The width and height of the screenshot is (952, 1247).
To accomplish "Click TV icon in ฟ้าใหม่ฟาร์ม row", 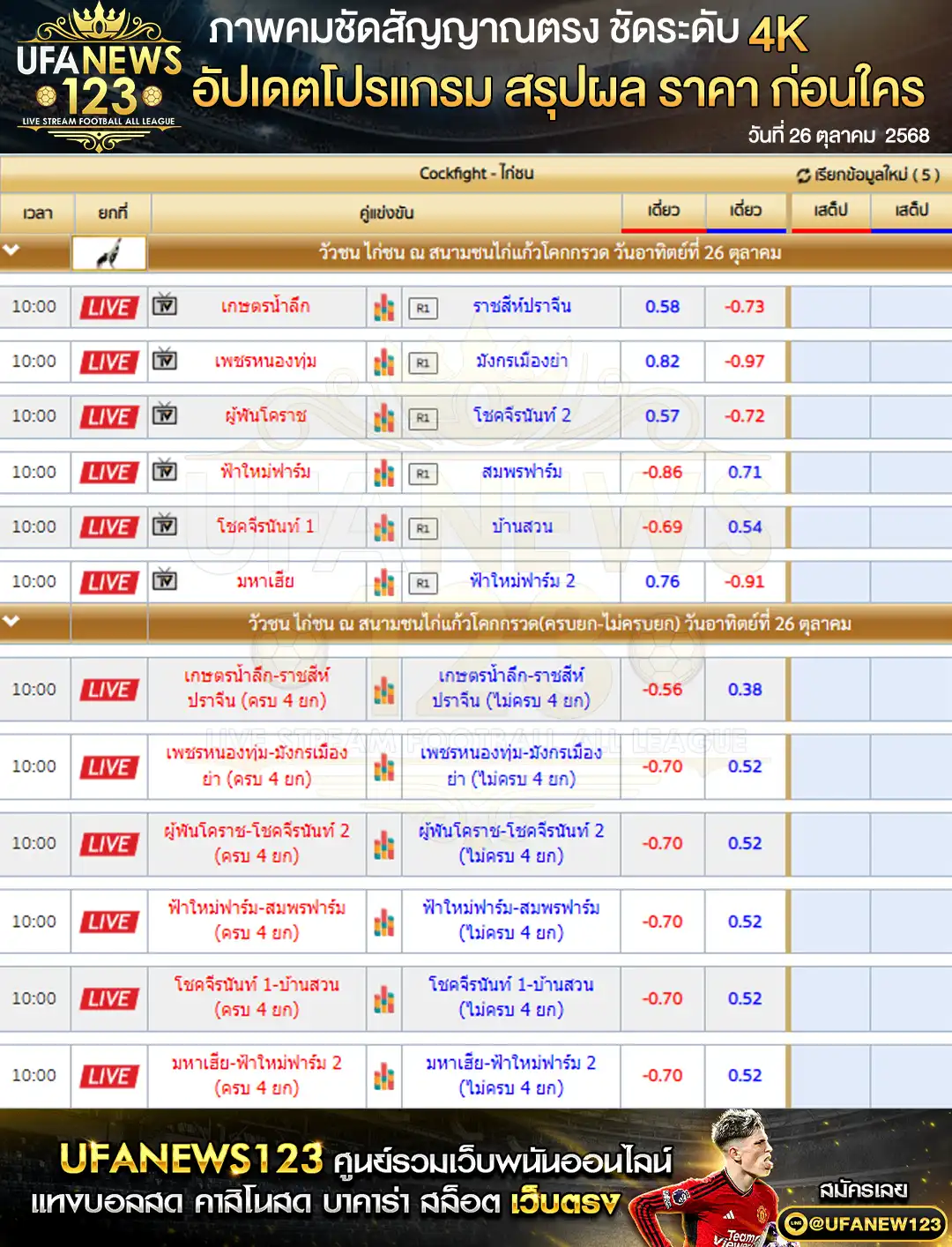I will pos(165,471).
